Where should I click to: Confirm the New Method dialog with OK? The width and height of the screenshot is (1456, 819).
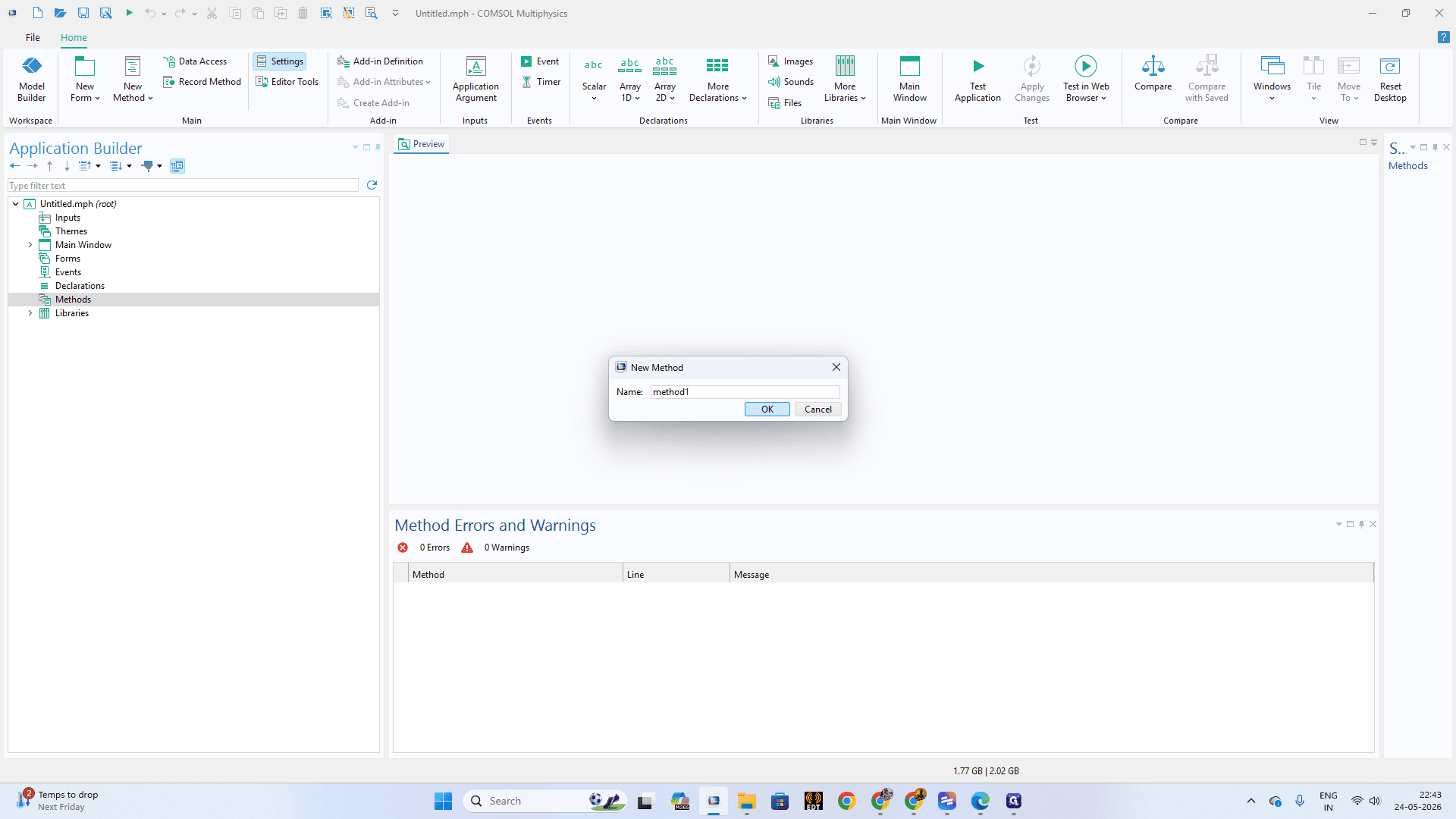coord(767,409)
